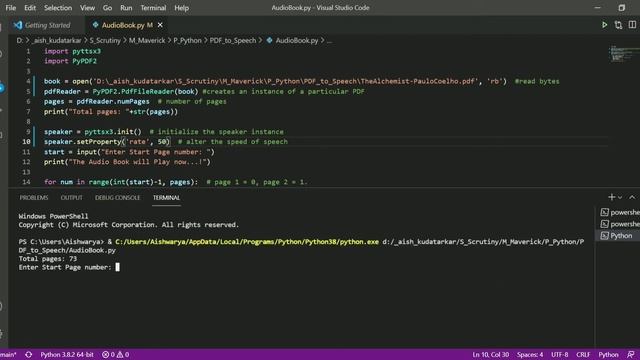Screen dimensions: 640x360
Task: Click the Visual Studio Code icon on Getting Started tab
Action: (x=18, y=25)
